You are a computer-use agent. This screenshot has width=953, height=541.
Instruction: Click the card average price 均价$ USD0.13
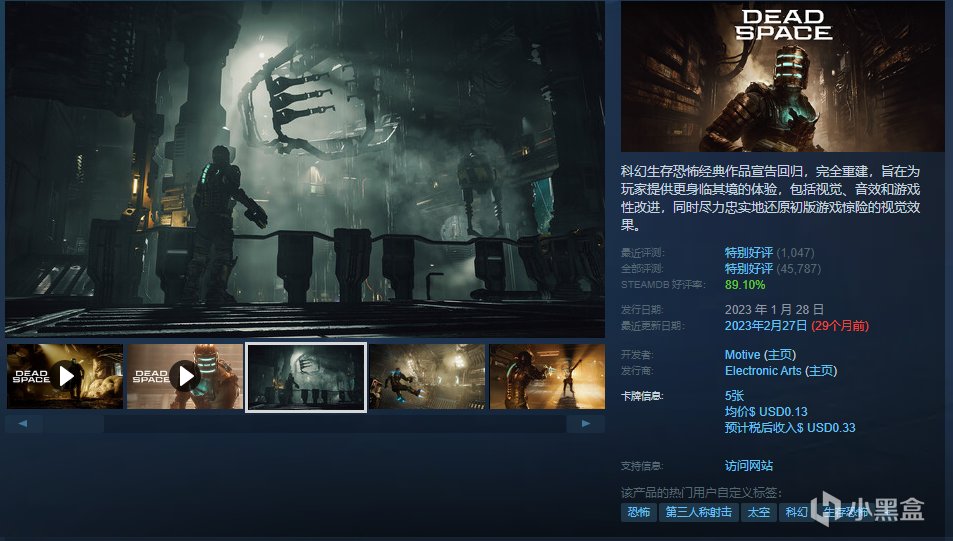pos(766,412)
